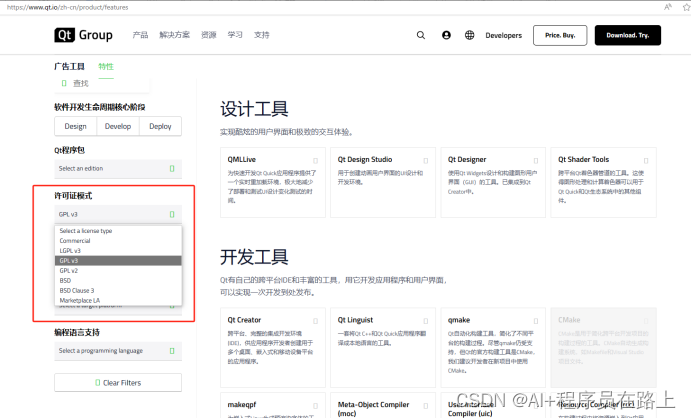Open the qmake feature card
This screenshot has width=691, height=419.
pyautogui.click(x=493, y=348)
